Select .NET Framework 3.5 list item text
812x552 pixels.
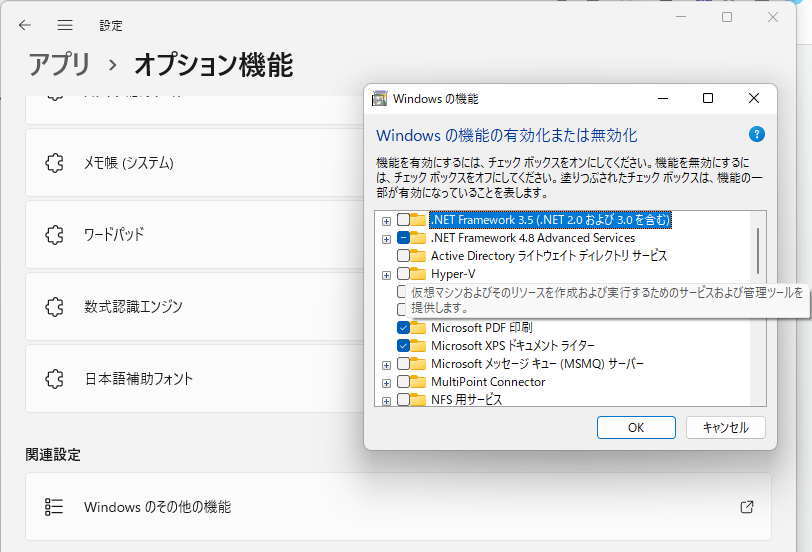pyautogui.click(x=550, y=220)
